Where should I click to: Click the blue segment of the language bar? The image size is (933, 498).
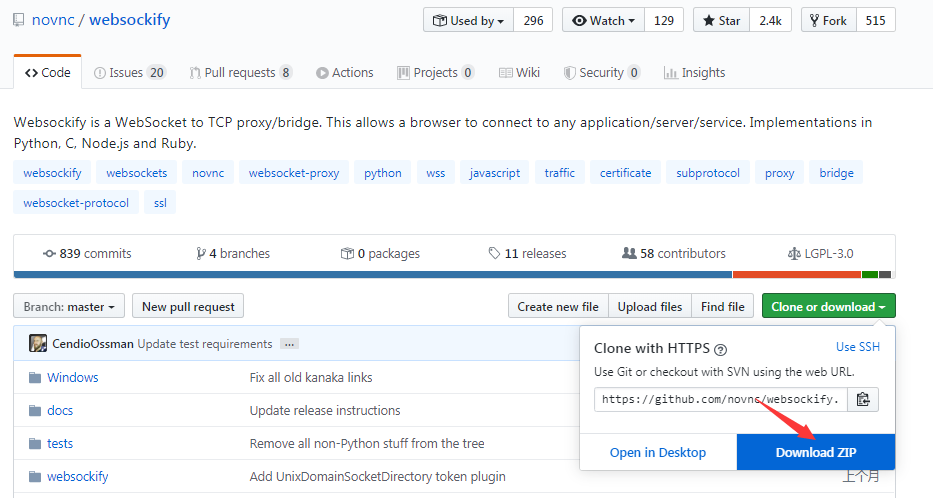(x=373, y=274)
